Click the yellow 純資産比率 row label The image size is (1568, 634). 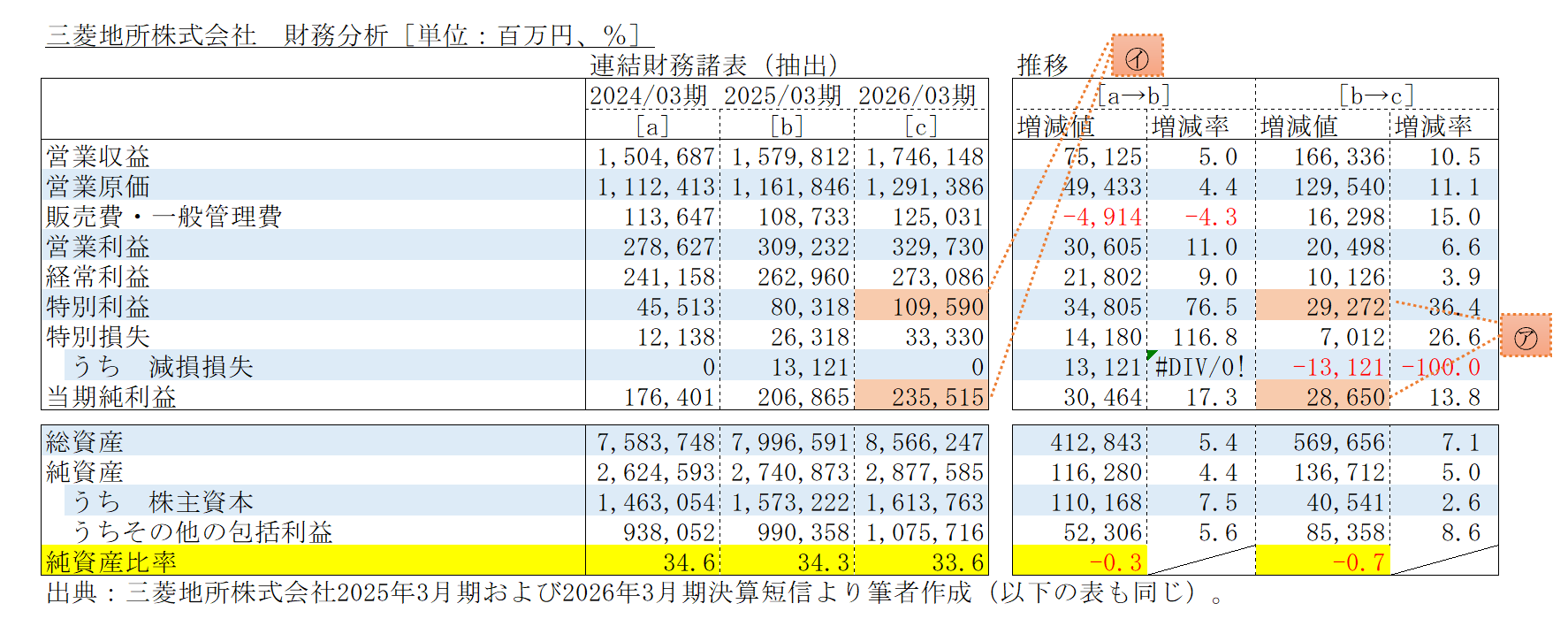111,562
